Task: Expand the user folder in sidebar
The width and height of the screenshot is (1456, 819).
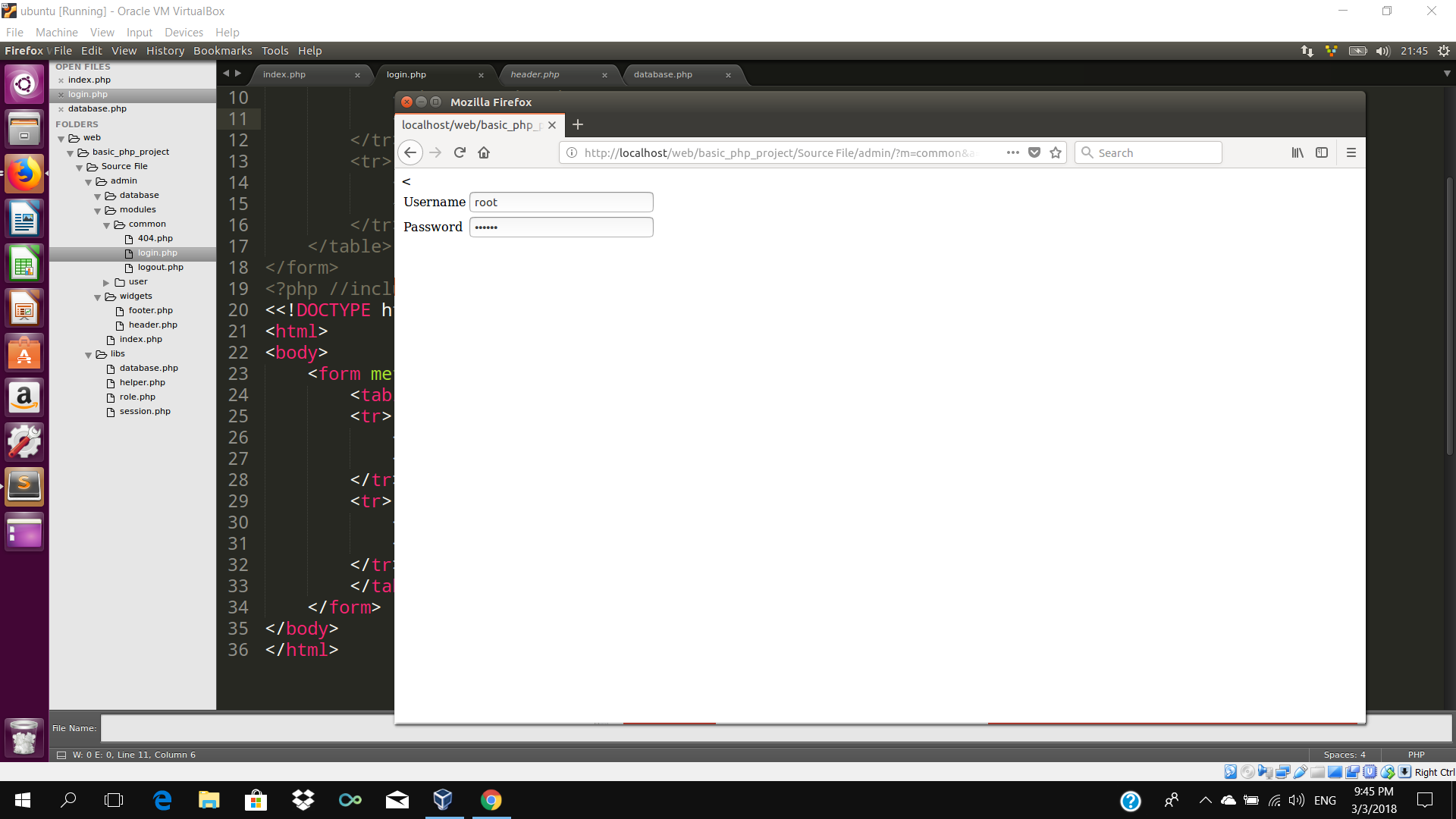Action: point(107,282)
